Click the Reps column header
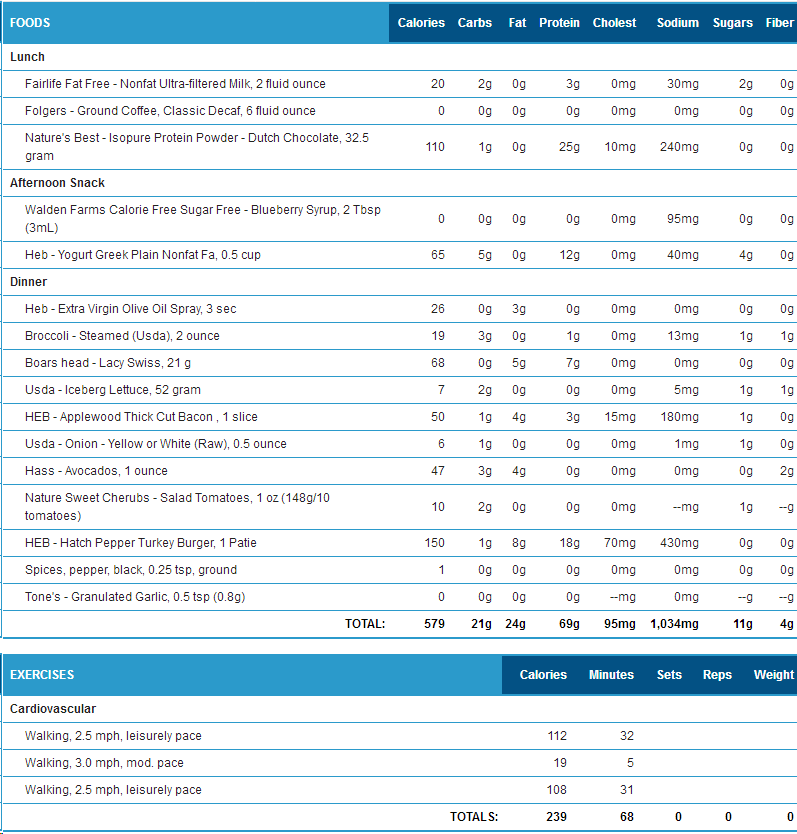 [717, 675]
